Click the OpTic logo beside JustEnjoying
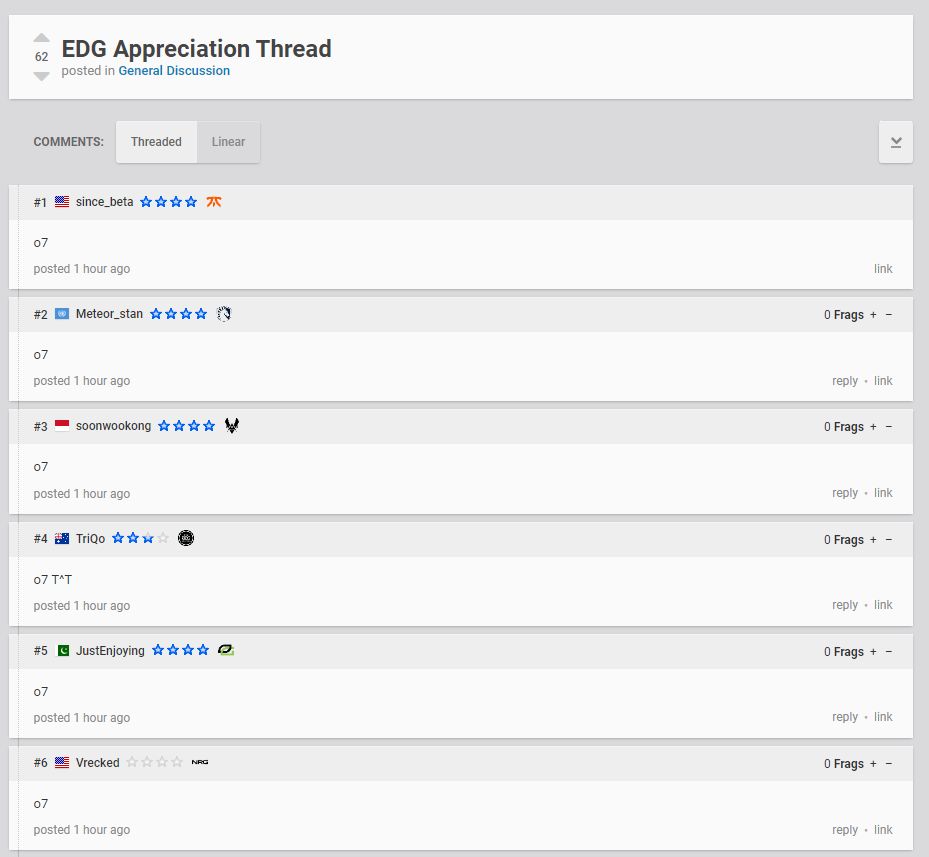 pyautogui.click(x=226, y=650)
